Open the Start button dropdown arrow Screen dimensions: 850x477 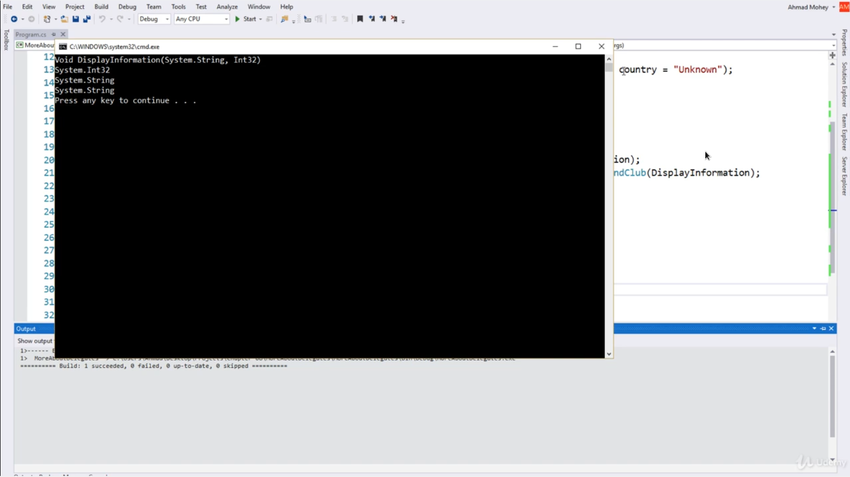point(261,19)
